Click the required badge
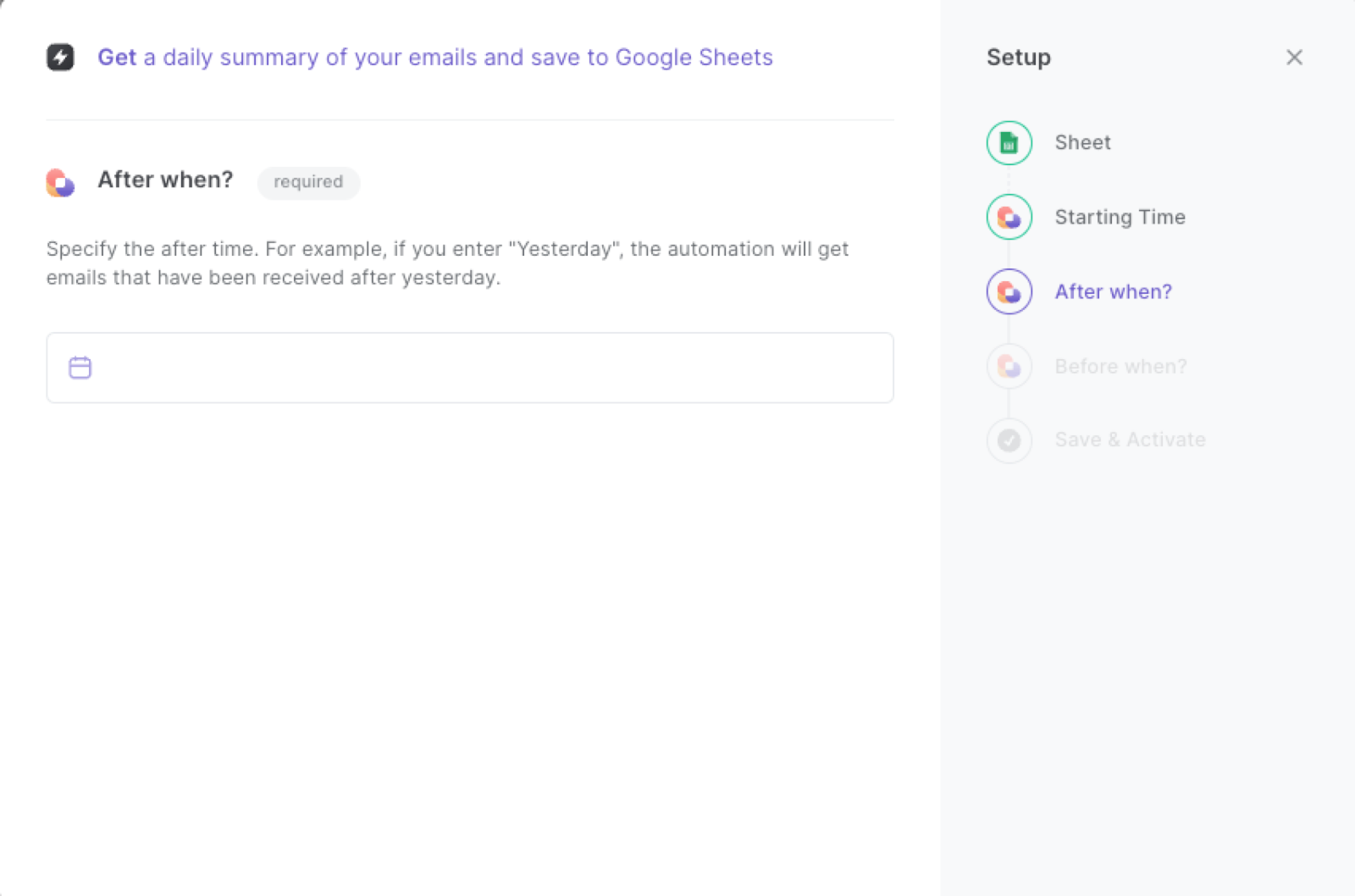 (308, 182)
